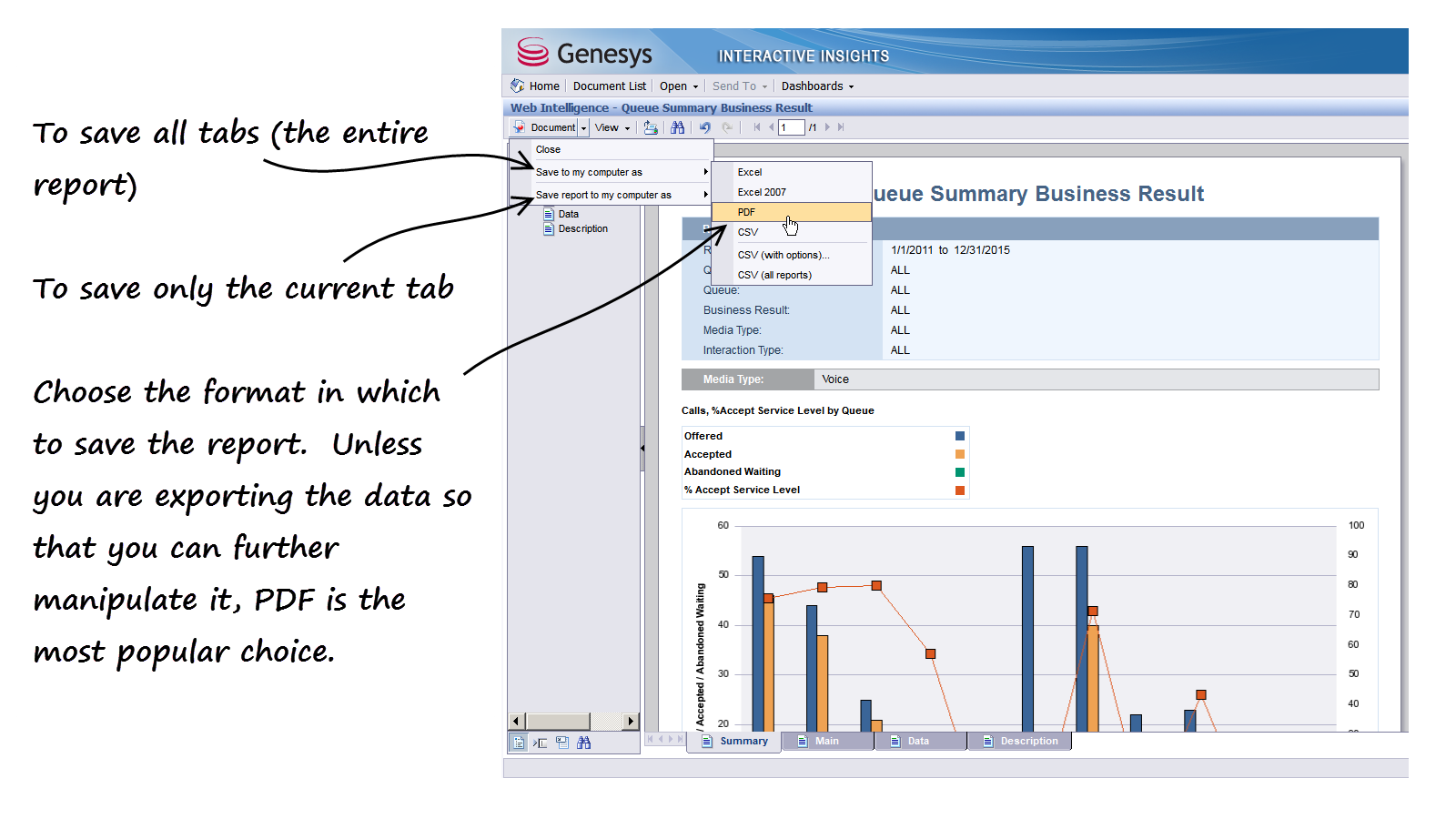1456x819 pixels.
Task: Open the Open dropdown in navigation bar
Action: click(x=678, y=86)
